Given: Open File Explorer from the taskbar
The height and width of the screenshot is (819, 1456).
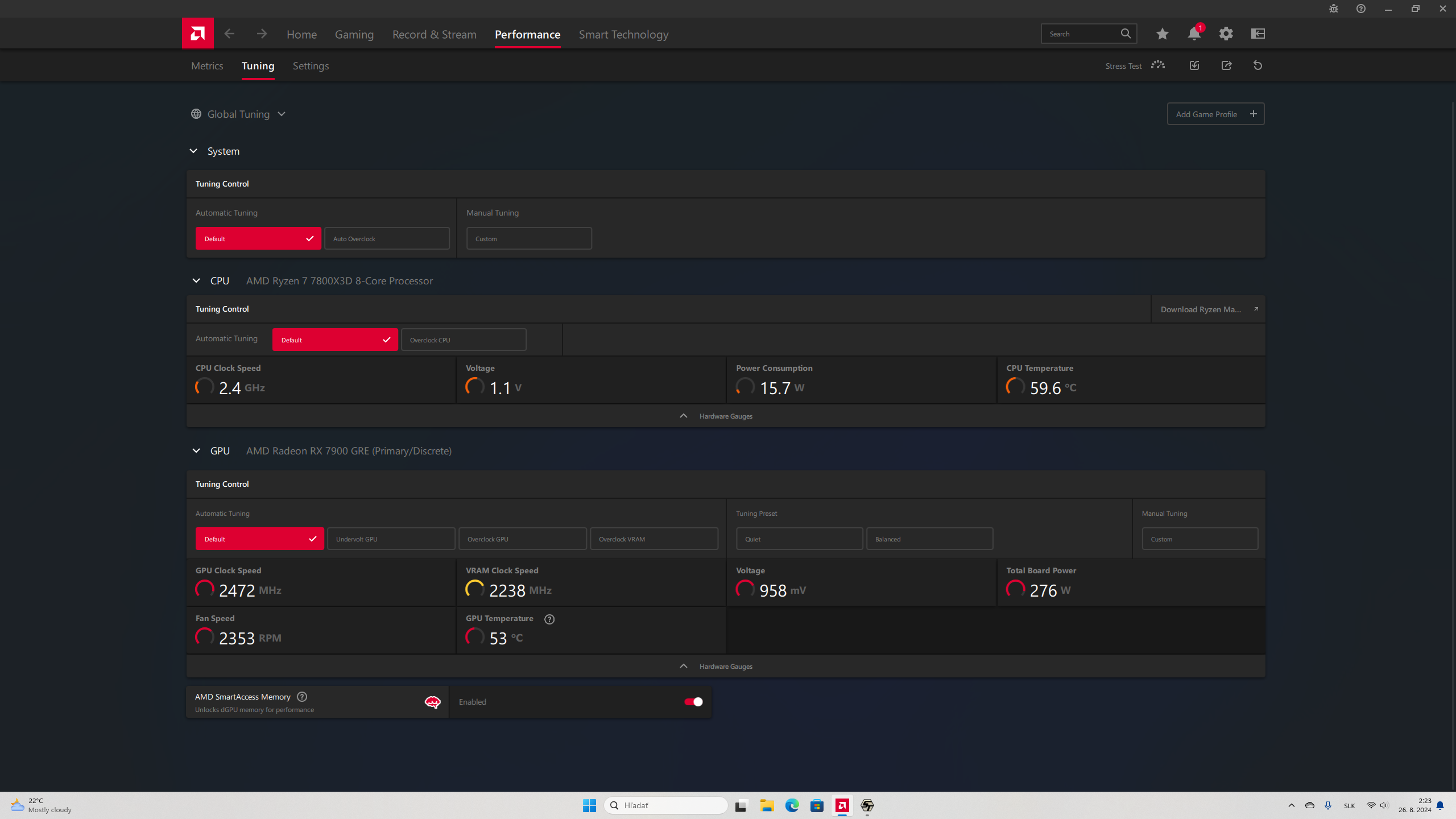Looking at the screenshot, I should point(767,805).
